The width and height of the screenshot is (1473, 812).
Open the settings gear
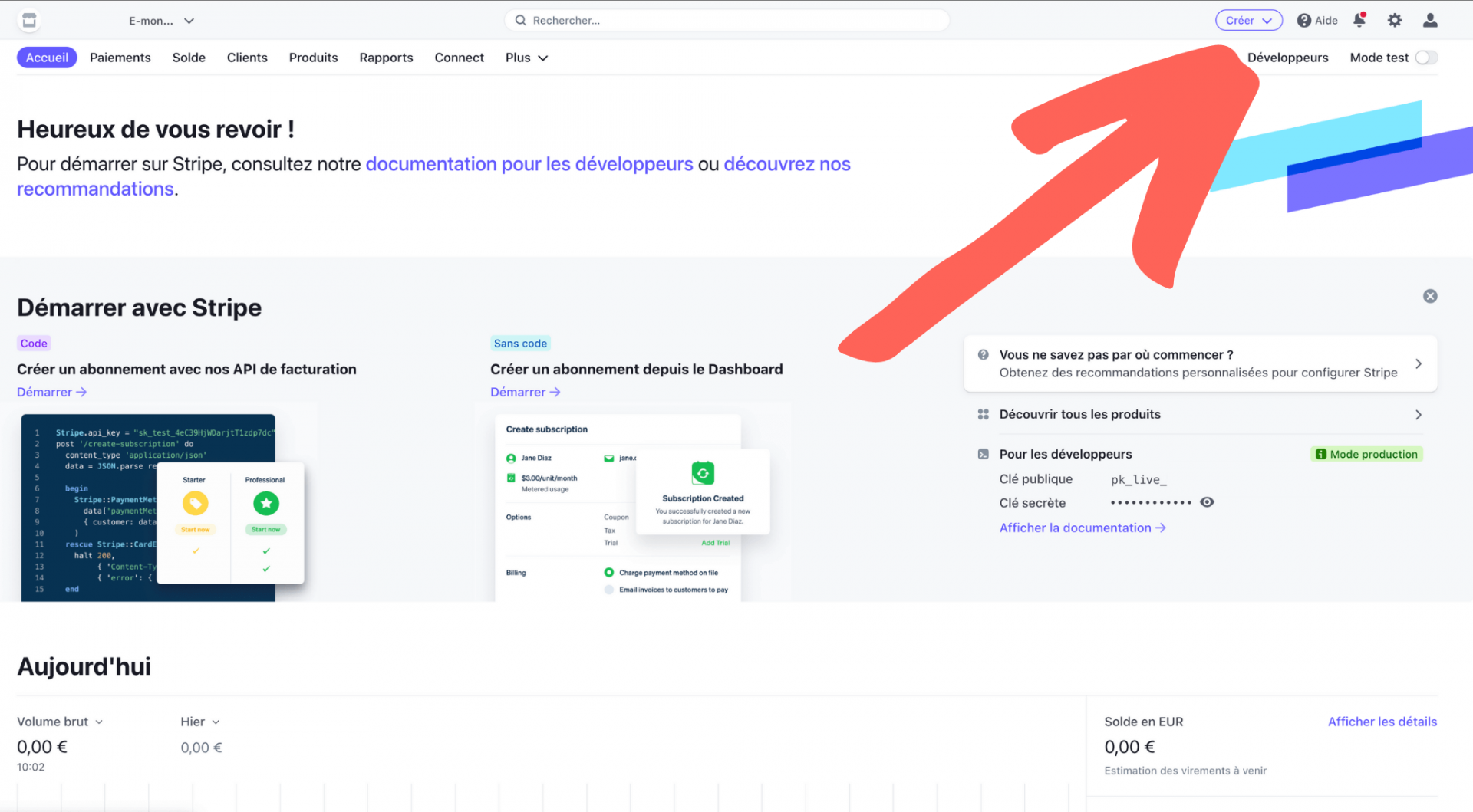(1395, 21)
